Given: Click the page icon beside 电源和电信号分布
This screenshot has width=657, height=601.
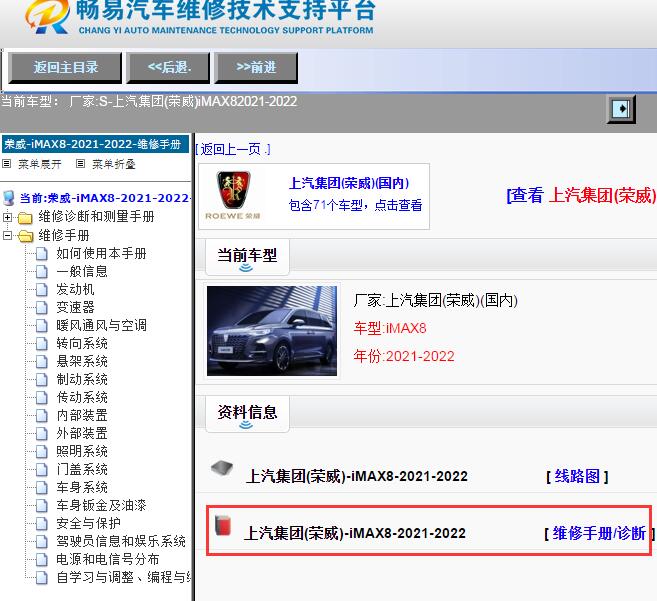Looking at the screenshot, I should click(41, 560).
